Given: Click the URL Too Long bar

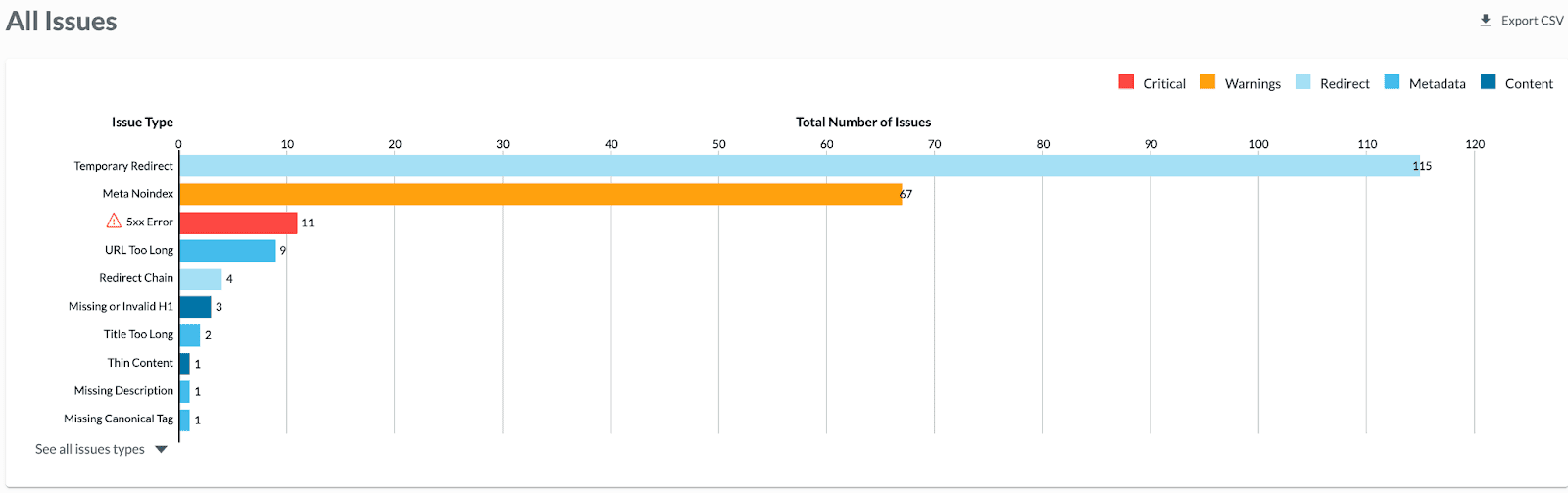Looking at the screenshot, I should [x=227, y=251].
